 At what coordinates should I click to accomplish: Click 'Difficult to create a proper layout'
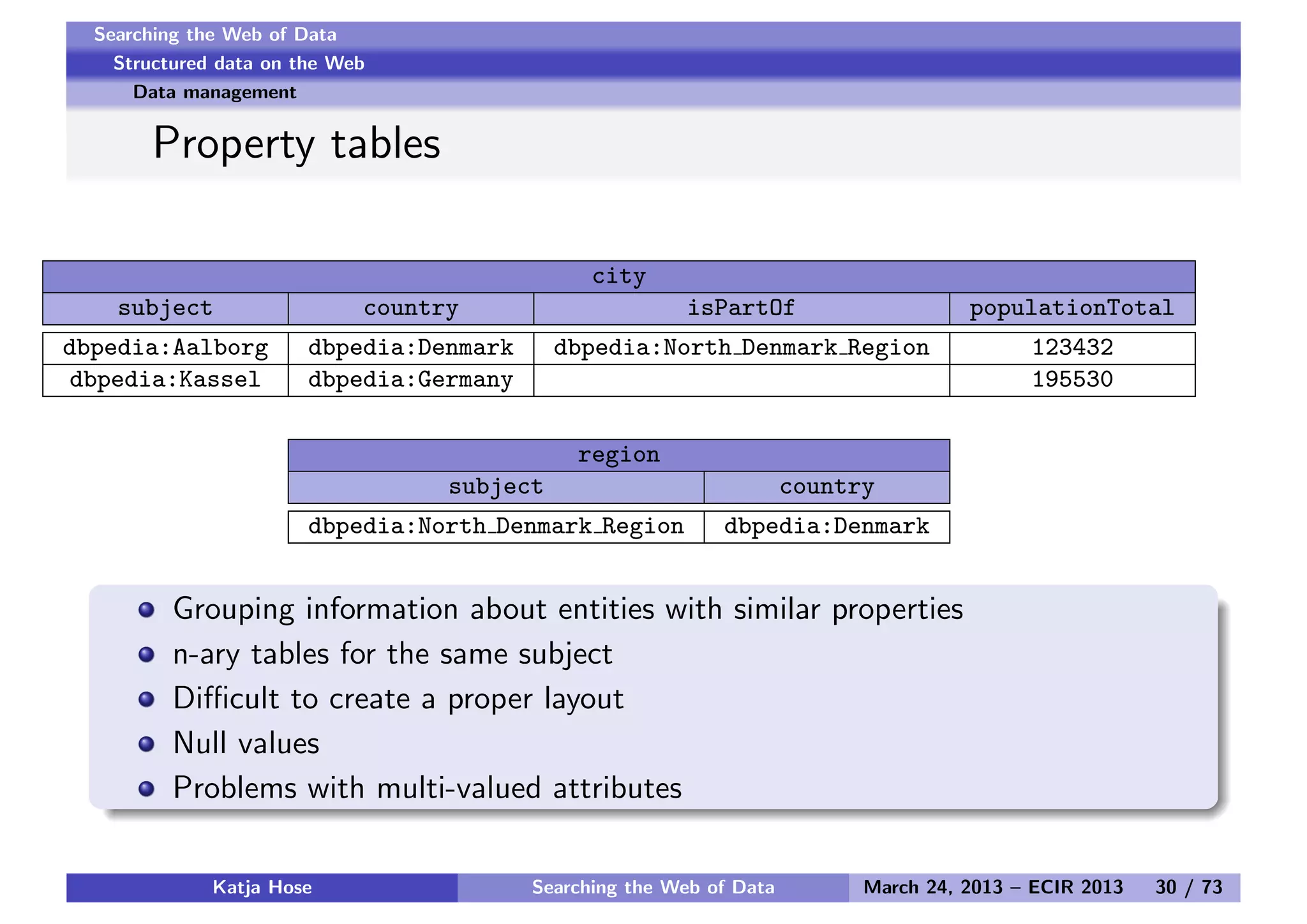tap(398, 699)
